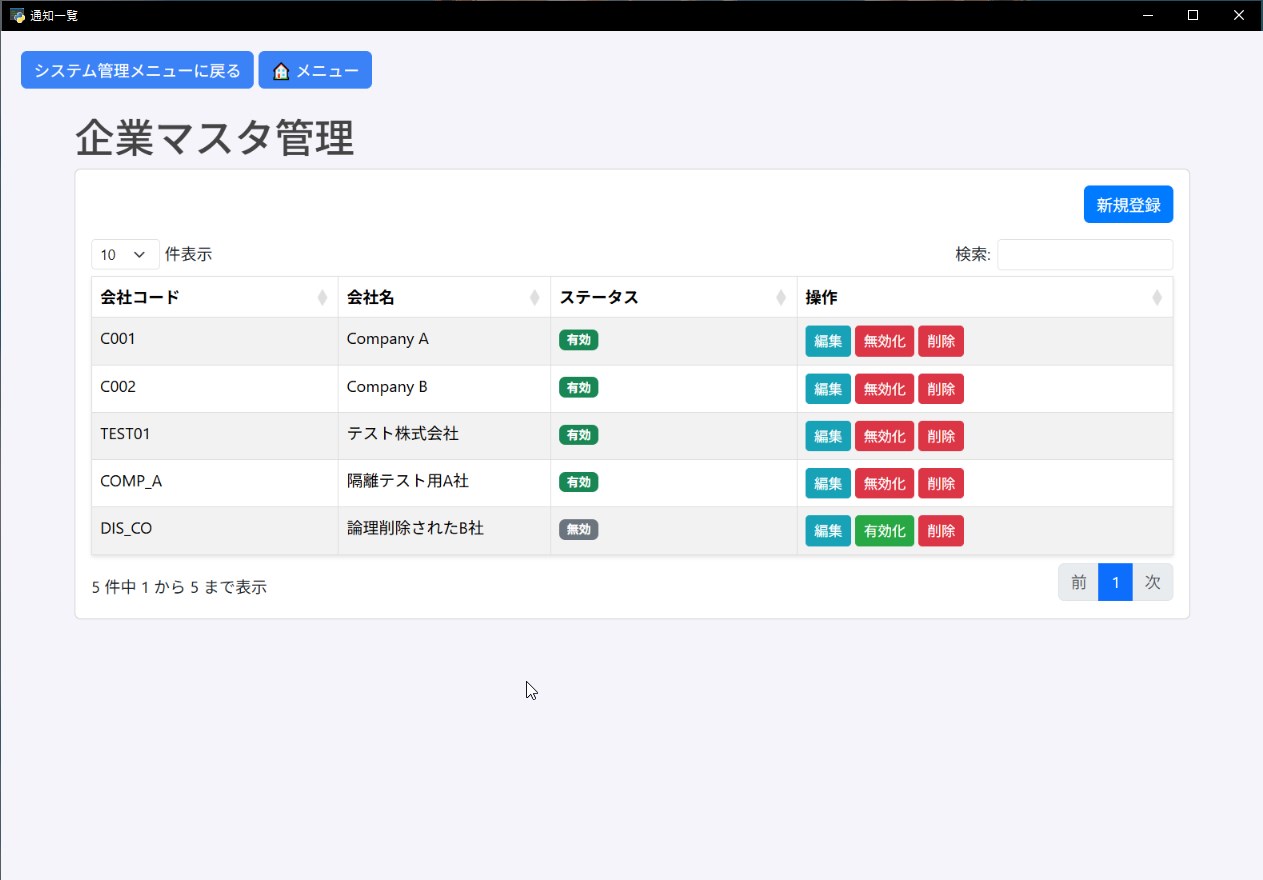Click 編集 for Company A
1263x880 pixels.
[x=827, y=341]
